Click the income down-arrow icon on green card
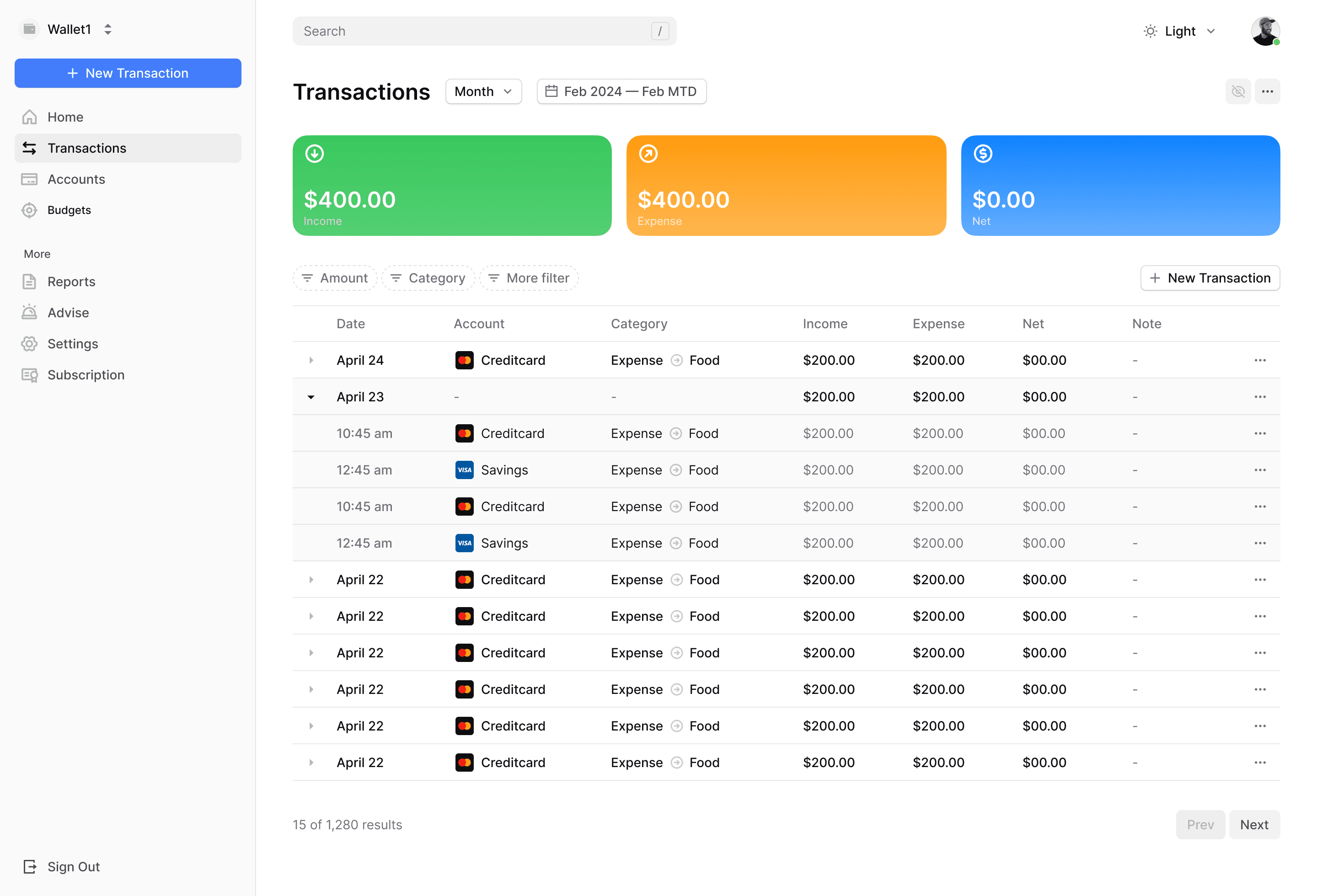 coord(315,154)
